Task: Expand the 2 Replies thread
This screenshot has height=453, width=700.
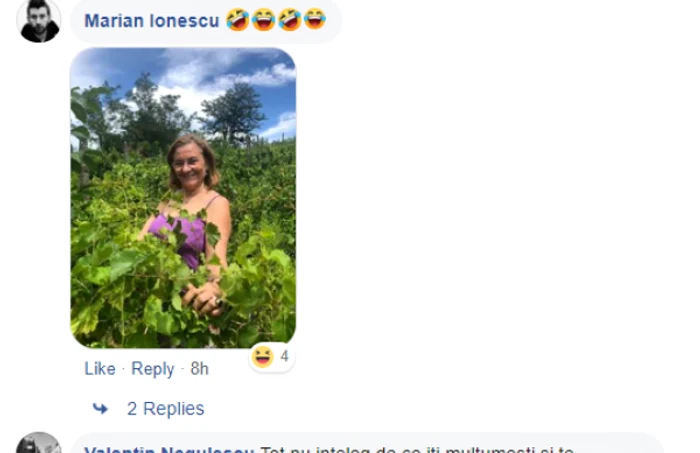Action: pyautogui.click(x=166, y=408)
